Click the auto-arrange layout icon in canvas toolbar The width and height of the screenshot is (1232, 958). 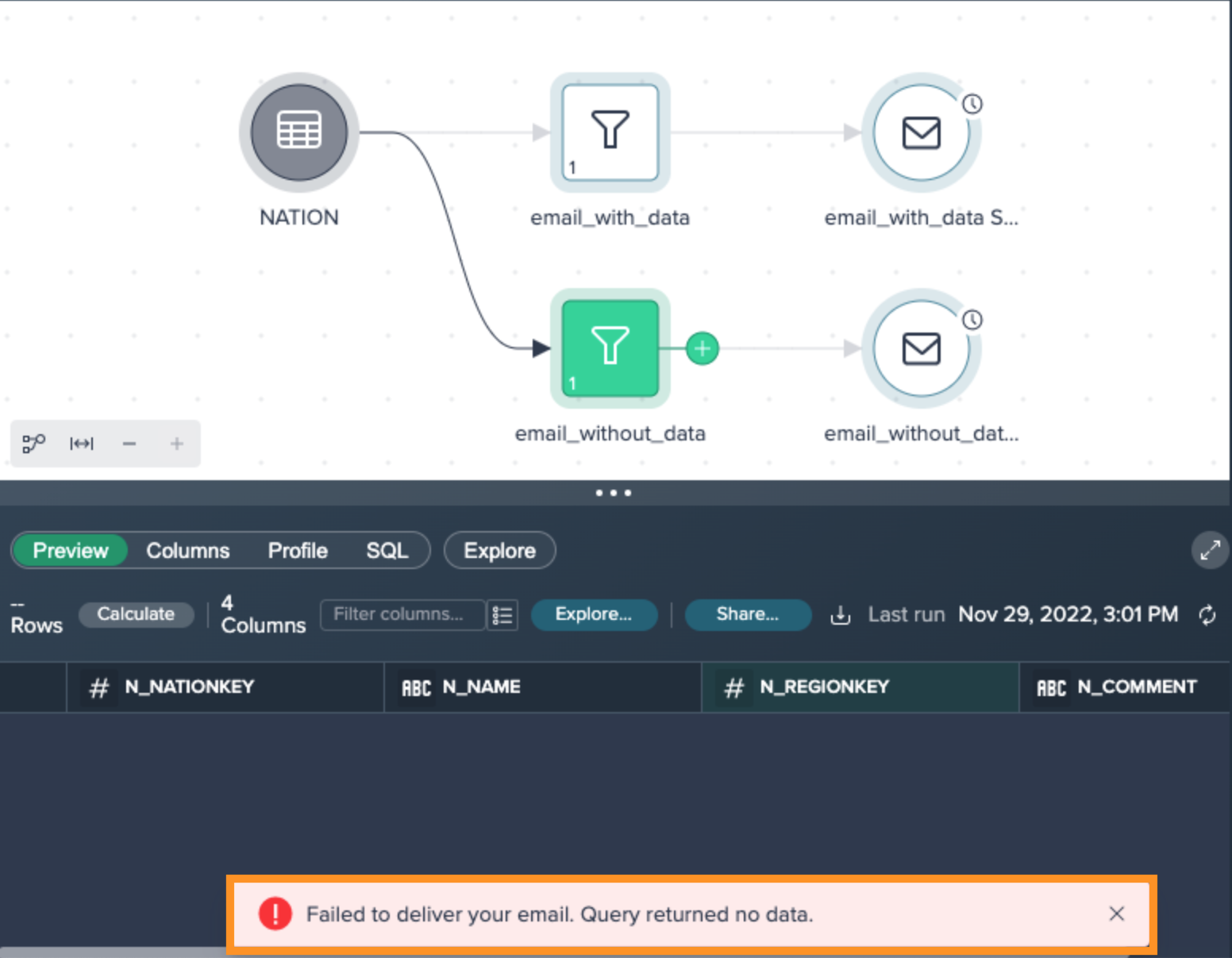point(33,444)
